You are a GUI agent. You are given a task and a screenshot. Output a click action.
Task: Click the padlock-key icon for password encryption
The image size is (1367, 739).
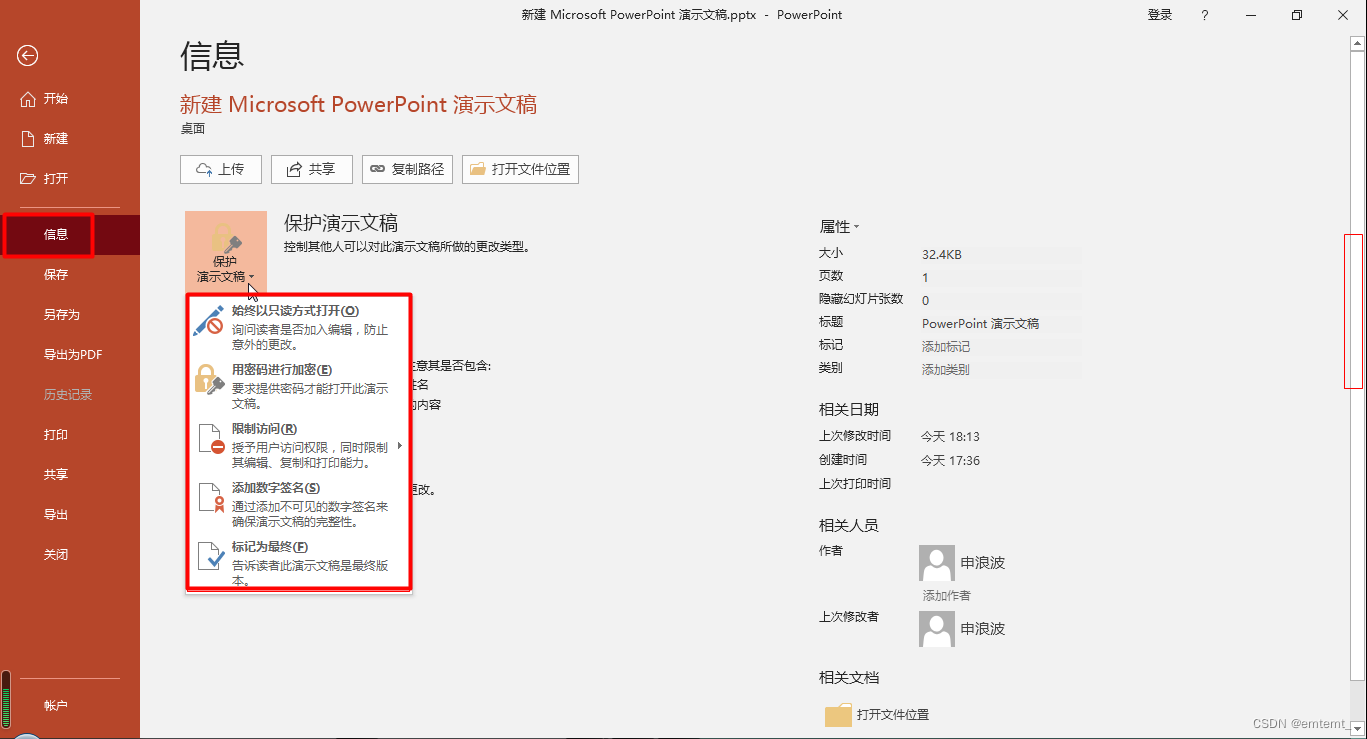(x=208, y=380)
